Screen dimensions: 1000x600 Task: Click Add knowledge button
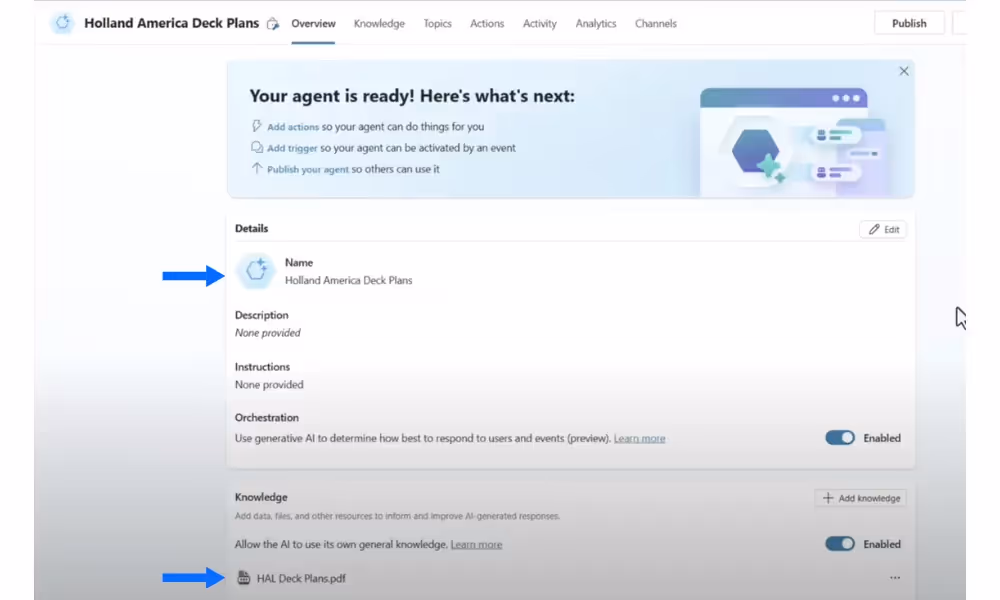[861, 498]
